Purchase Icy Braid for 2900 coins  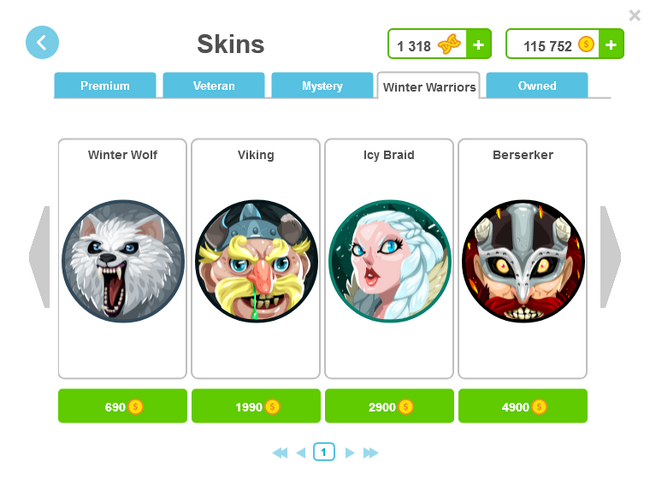[389, 406]
